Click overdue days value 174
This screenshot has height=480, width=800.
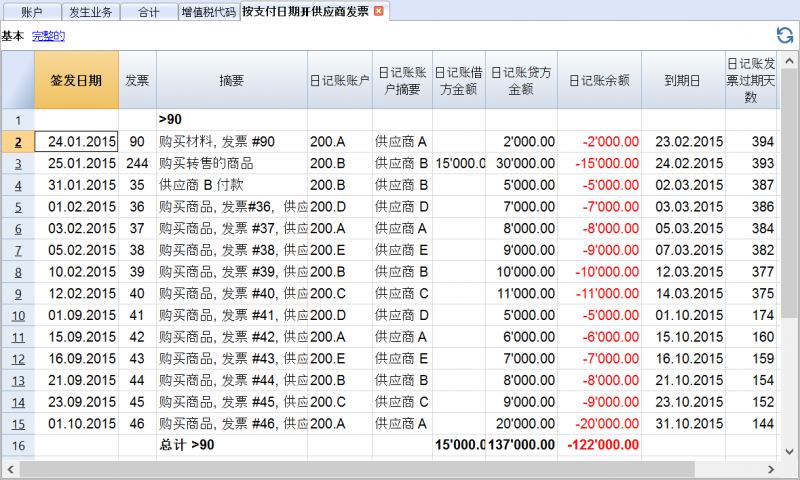[x=751, y=315]
